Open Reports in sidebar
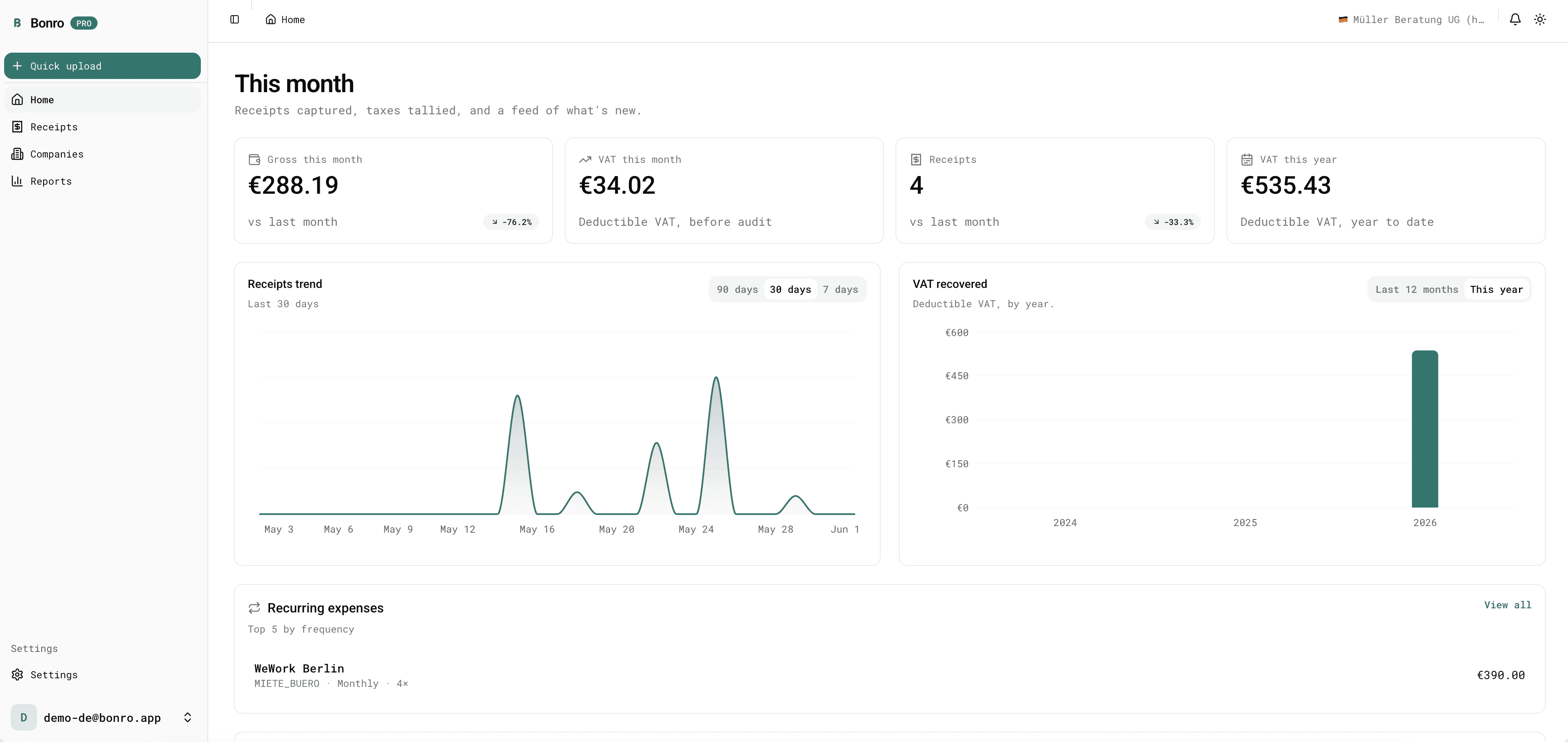 pyautogui.click(x=102, y=181)
